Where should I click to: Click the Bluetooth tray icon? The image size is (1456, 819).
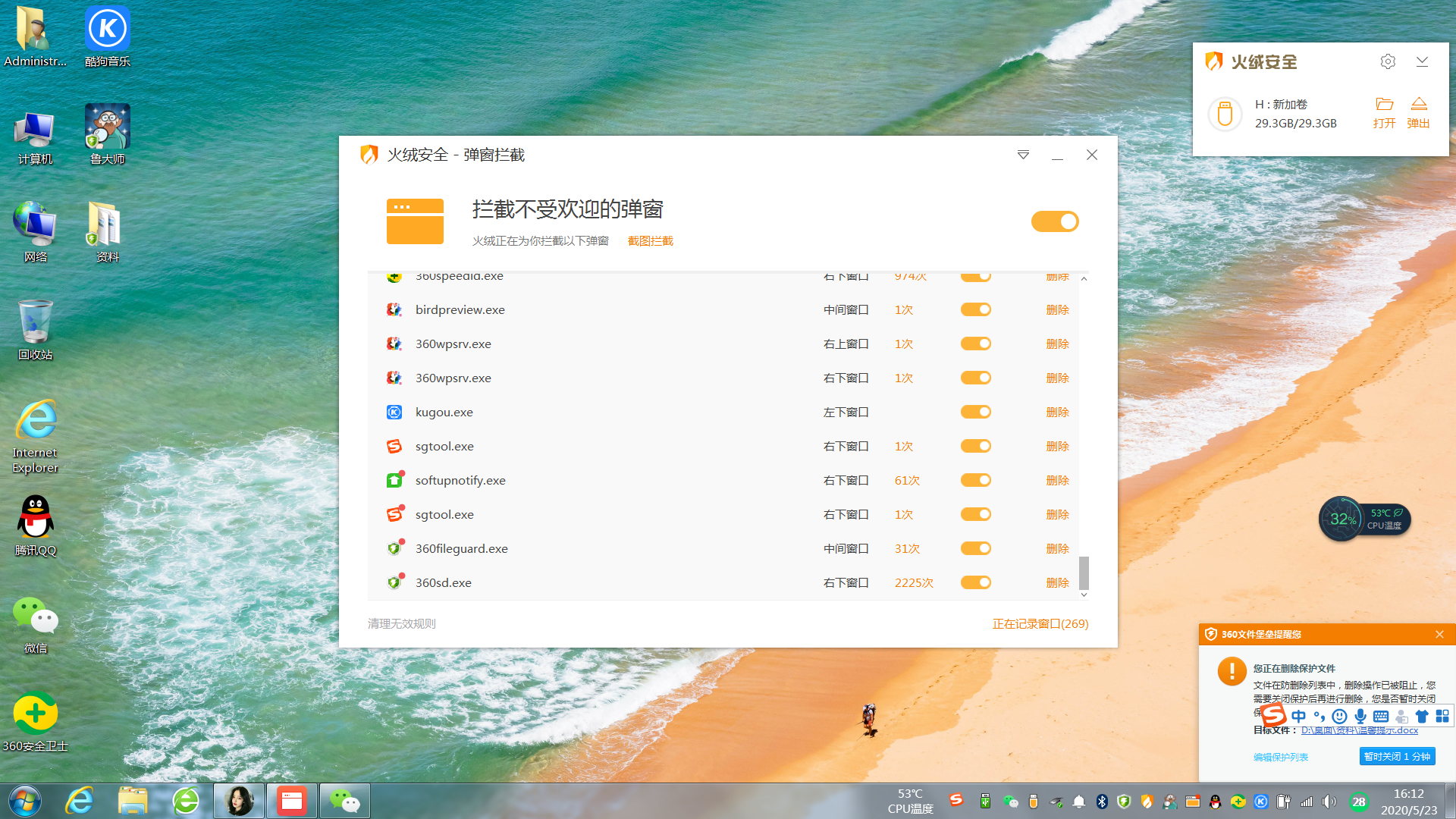pyautogui.click(x=1102, y=802)
